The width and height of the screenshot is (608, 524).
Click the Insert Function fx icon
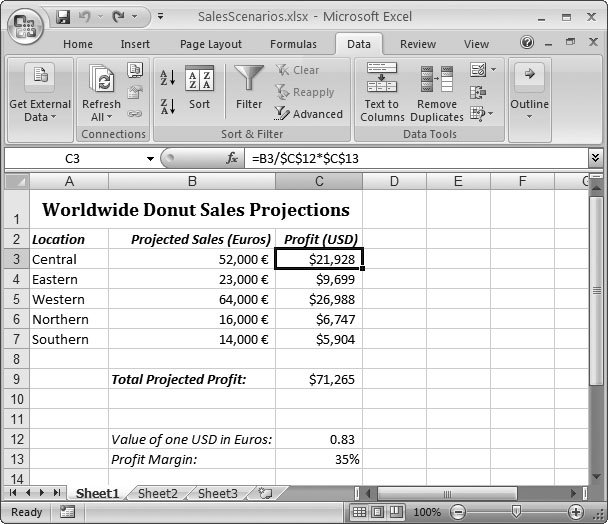[232, 158]
